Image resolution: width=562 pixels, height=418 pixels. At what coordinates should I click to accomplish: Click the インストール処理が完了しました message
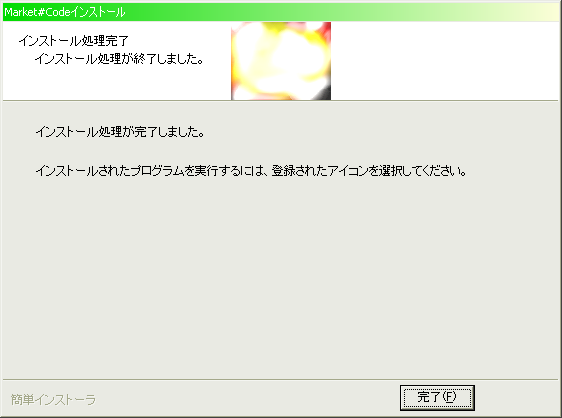pos(120,132)
